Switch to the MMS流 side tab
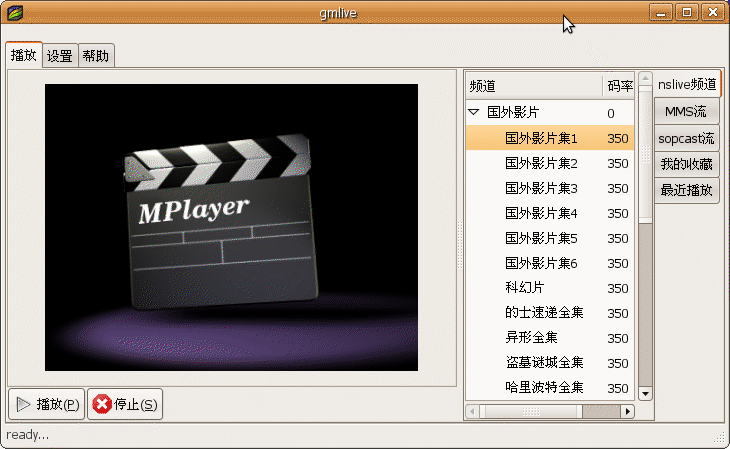The image size is (730, 449). [x=686, y=111]
